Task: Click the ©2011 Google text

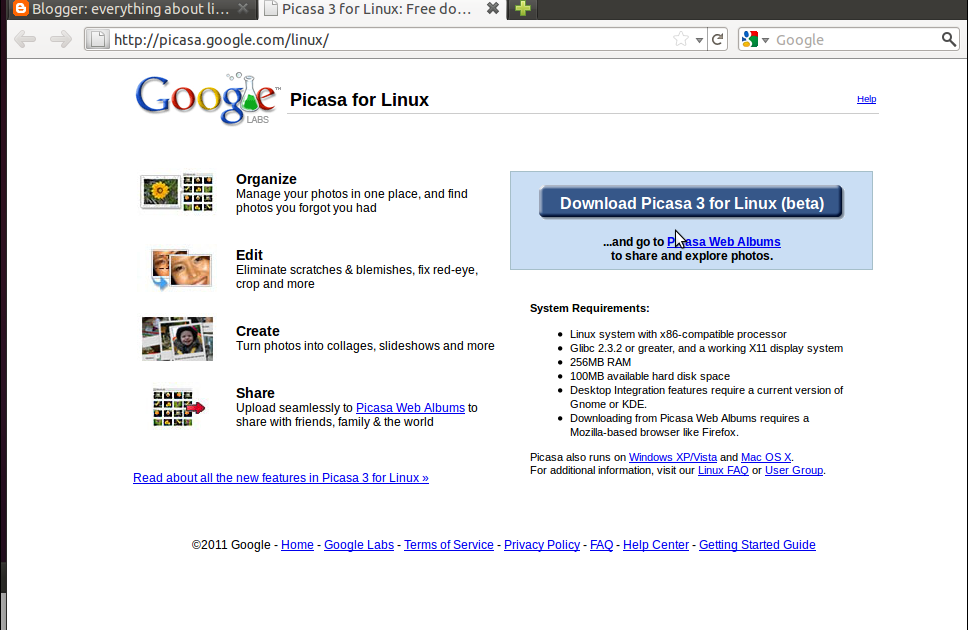Action: point(231,545)
